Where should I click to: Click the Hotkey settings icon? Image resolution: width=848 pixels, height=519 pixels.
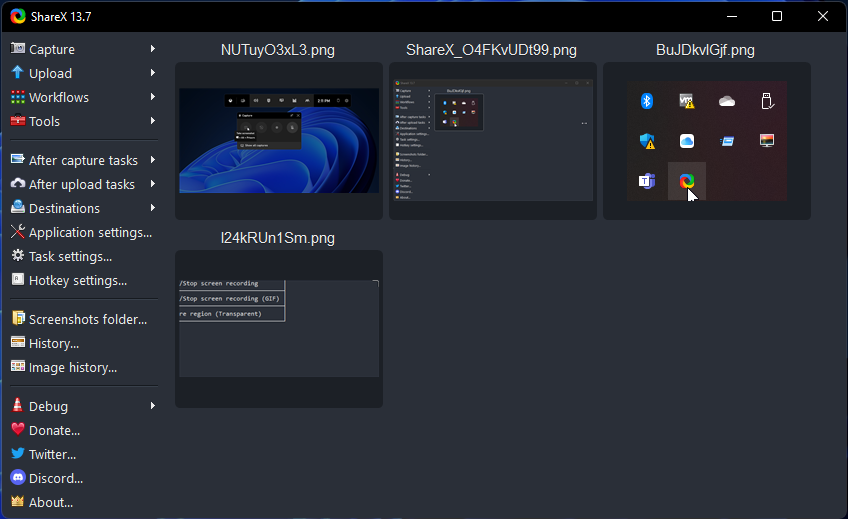point(18,280)
